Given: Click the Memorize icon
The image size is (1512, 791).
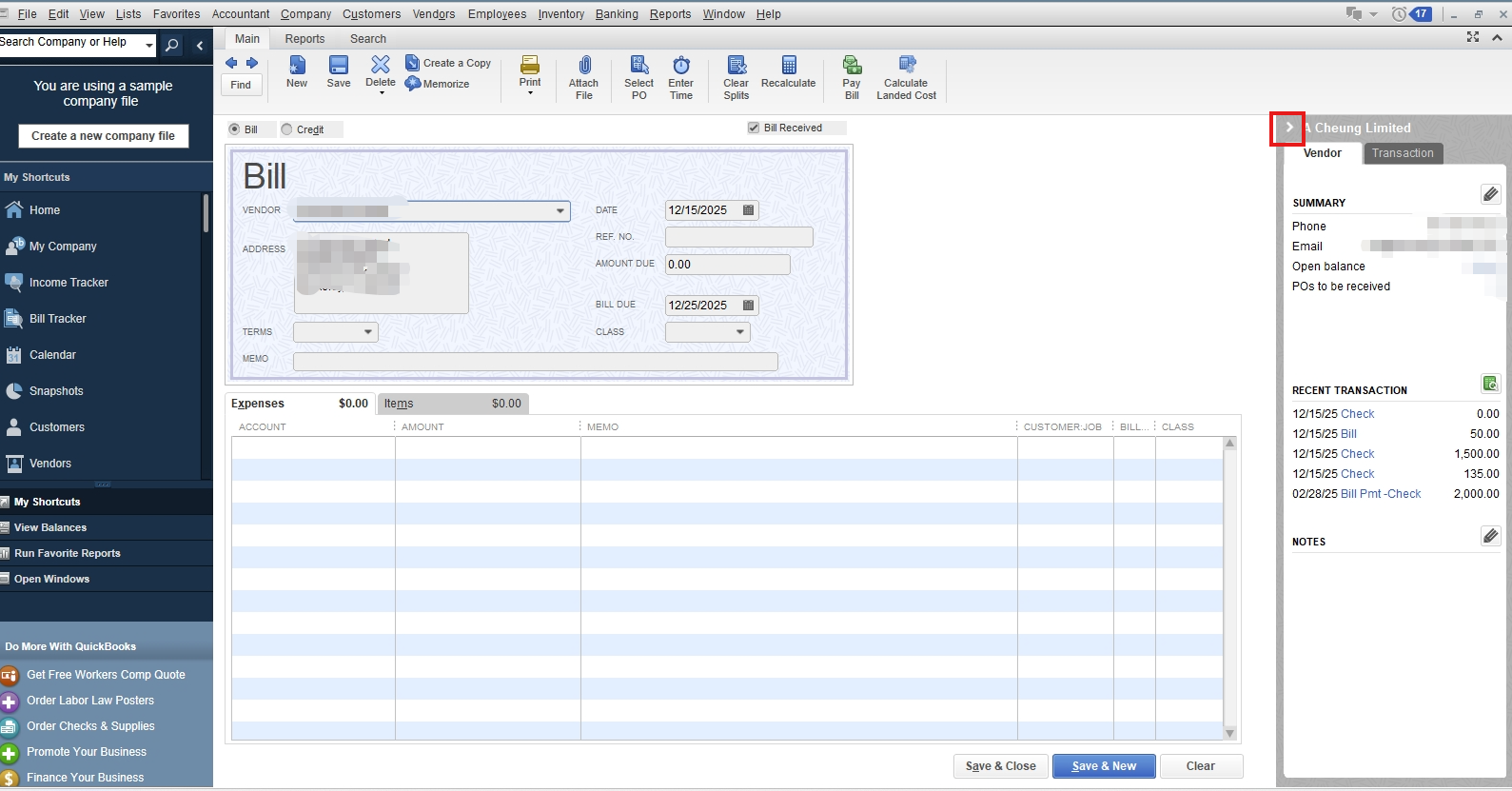Looking at the screenshot, I should pos(412,84).
